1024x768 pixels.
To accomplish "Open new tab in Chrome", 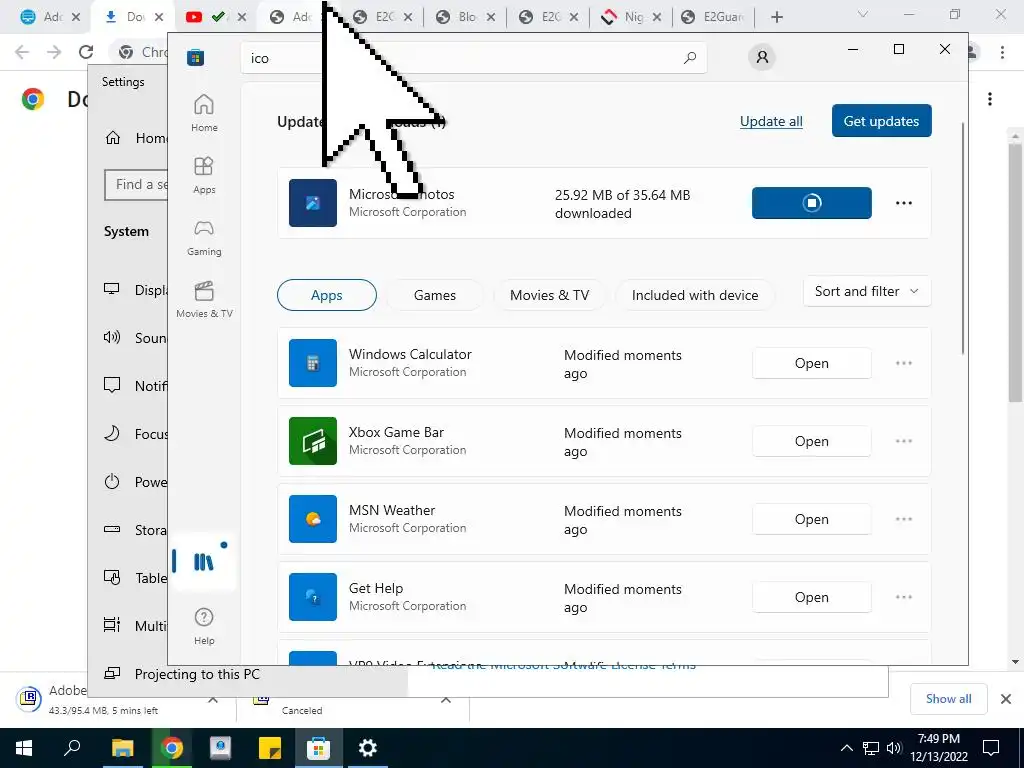I will point(776,17).
